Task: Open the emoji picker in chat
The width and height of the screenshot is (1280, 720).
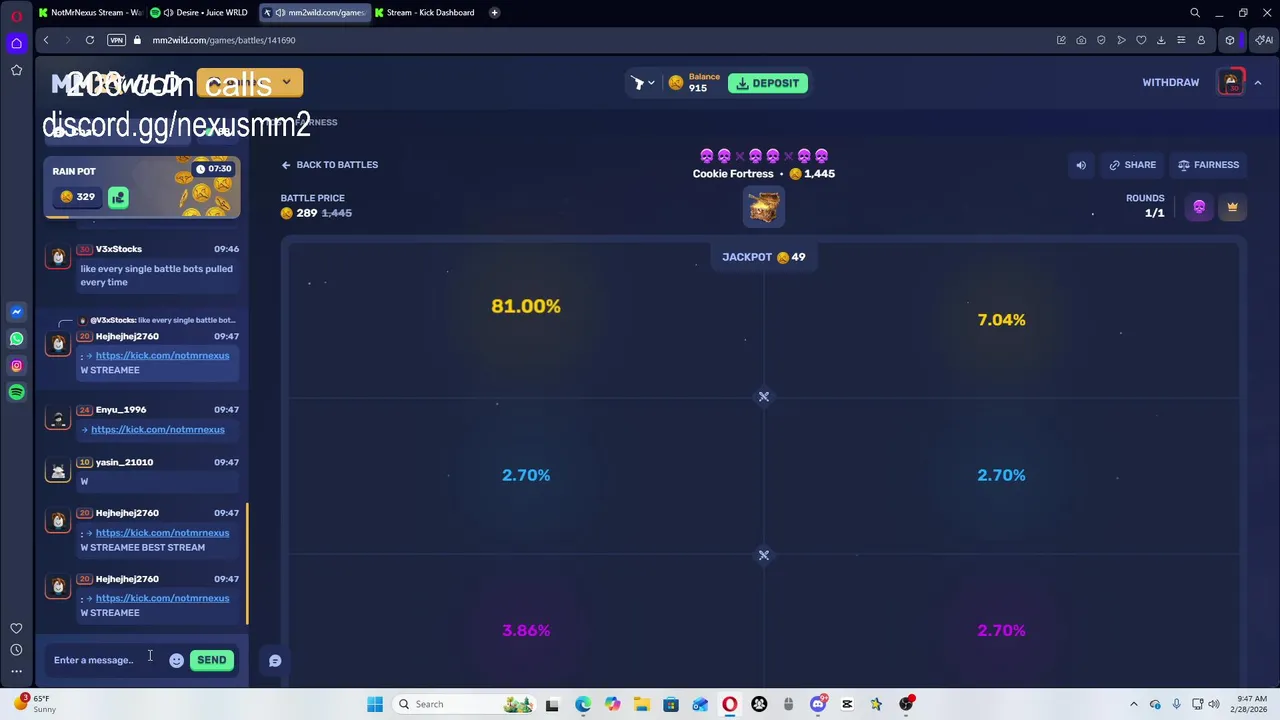Action: coord(176,660)
